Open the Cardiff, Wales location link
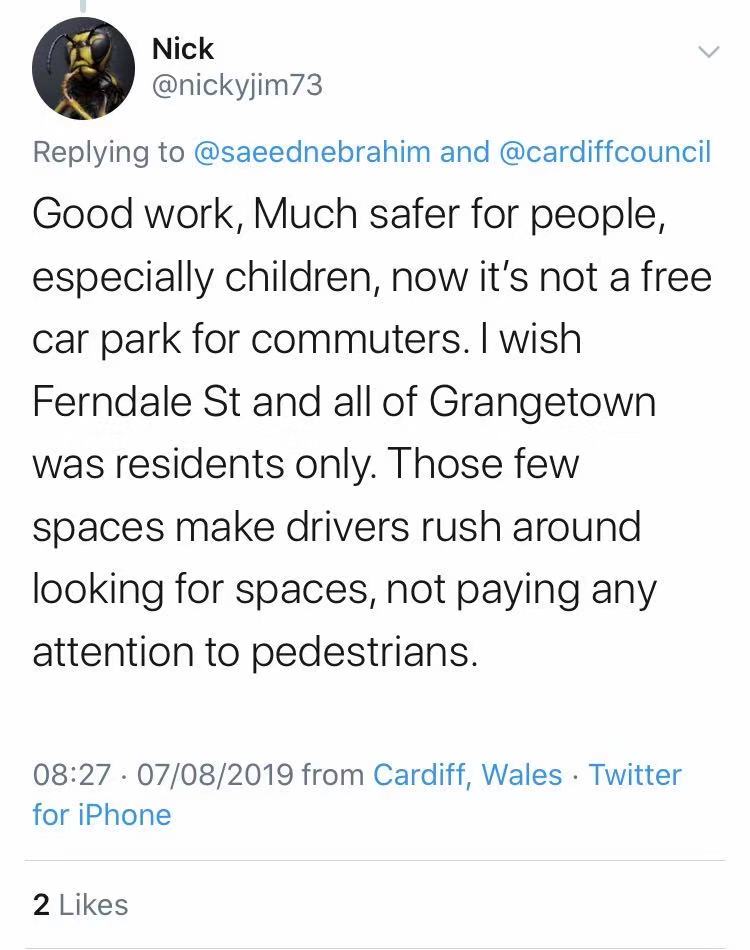The width and height of the screenshot is (750, 950). 468,775
